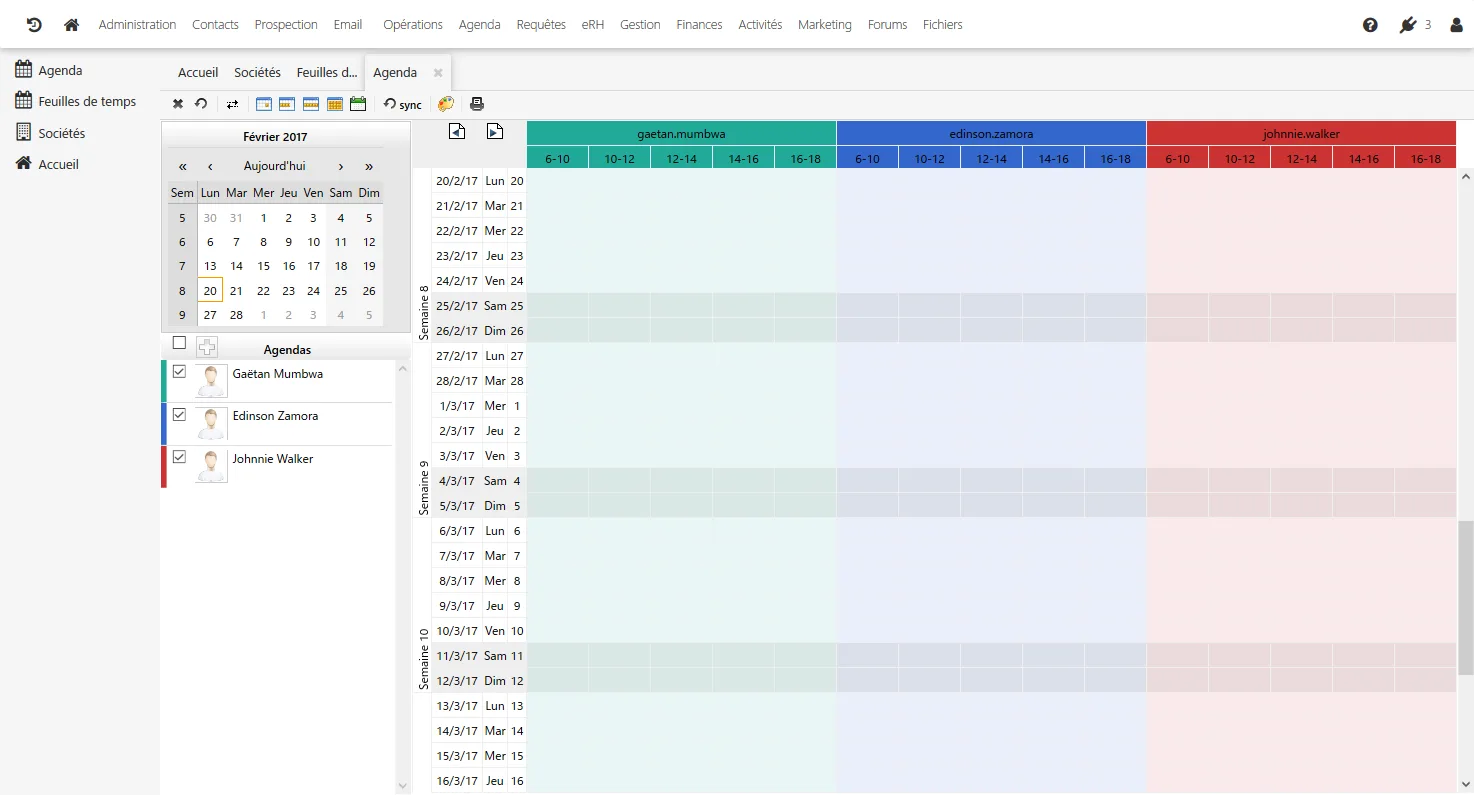Go to next page of agenda grid

pos(494,131)
